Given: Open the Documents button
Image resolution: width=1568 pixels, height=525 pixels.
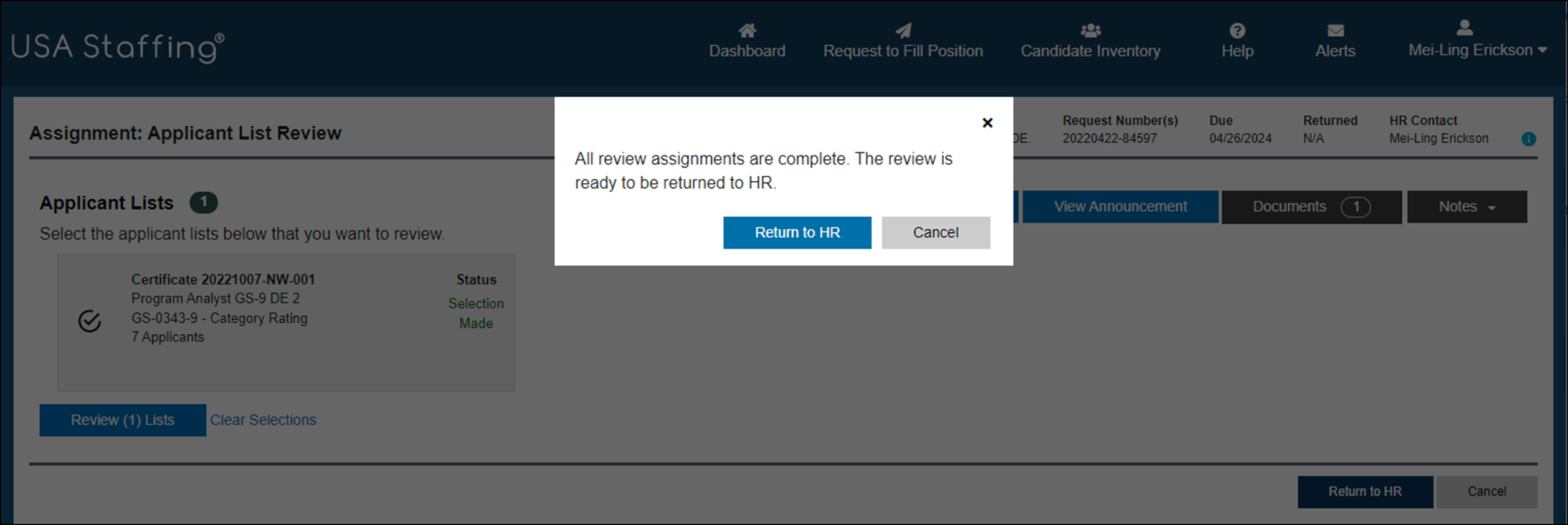Looking at the screenshot, I should 1311,207.
